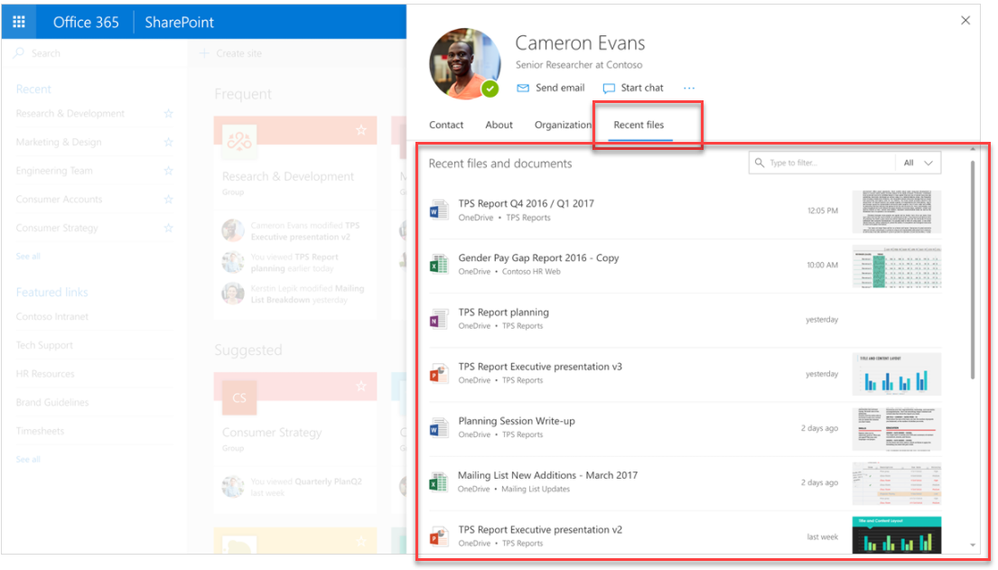Click Contoso HR Web location under Gender Pay Gap
The height and width of the screenshot is (570, 998).
pos(531,272)
